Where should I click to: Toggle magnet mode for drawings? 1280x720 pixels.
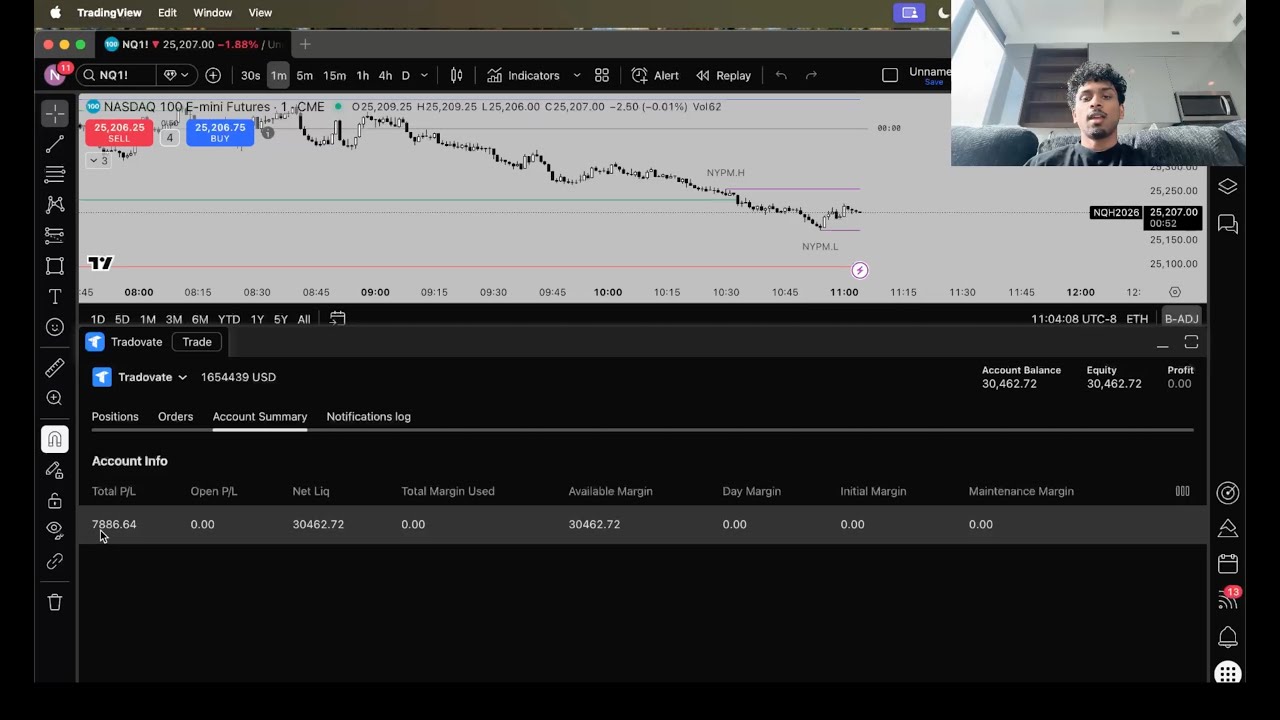(x=55, y=439)
